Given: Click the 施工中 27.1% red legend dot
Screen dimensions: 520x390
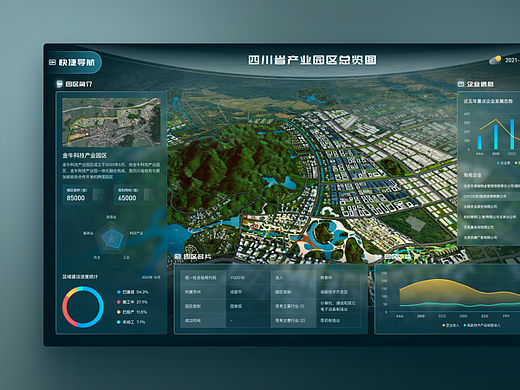Looking at the screenshot, I should [x=118, y=302].
